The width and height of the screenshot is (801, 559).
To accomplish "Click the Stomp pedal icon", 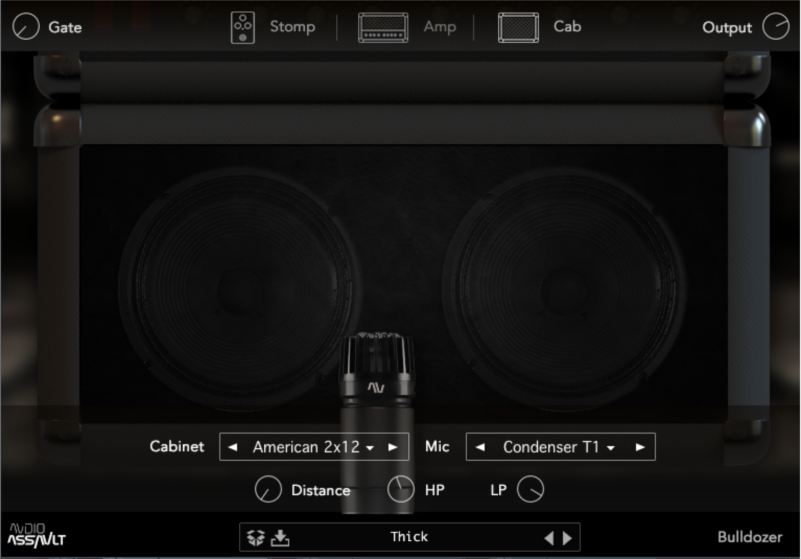I will click(x=243, y=28).
